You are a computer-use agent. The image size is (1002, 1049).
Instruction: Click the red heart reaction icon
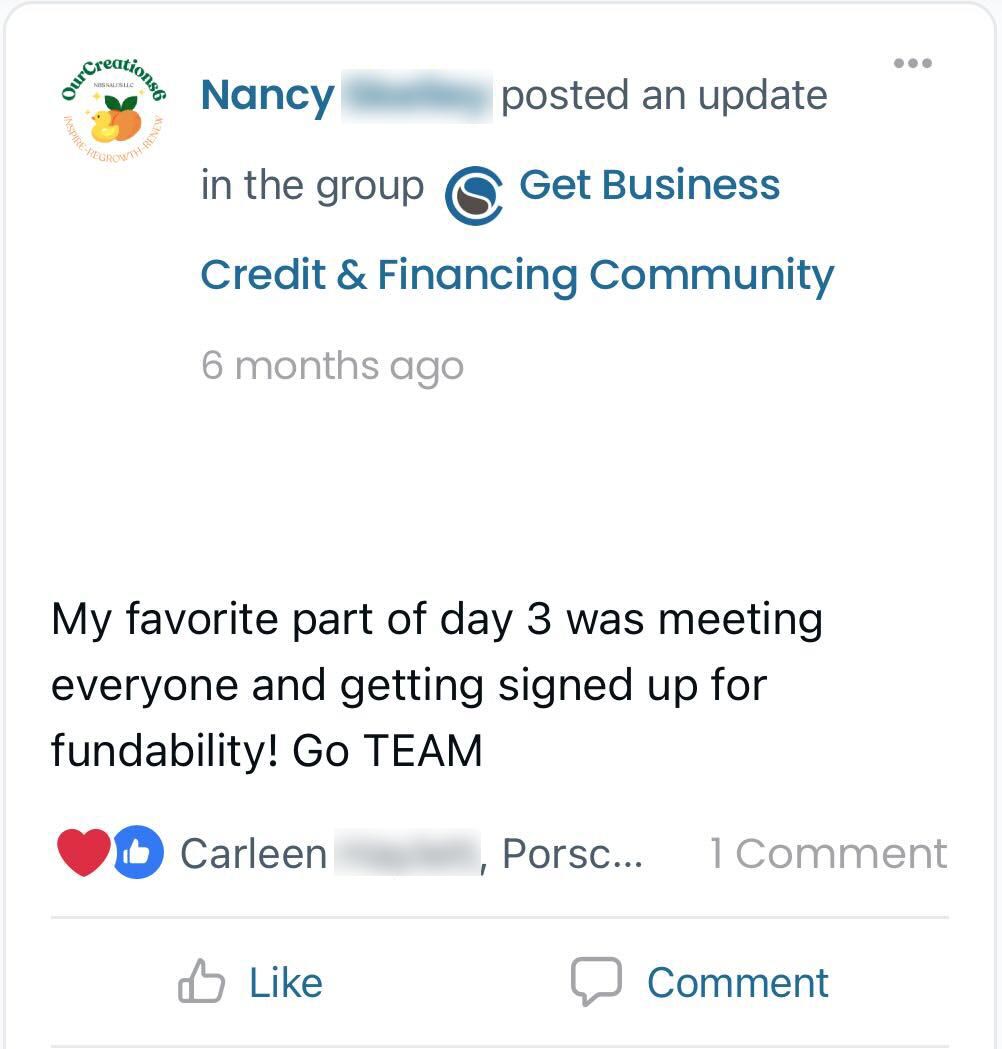pos(84,853)
